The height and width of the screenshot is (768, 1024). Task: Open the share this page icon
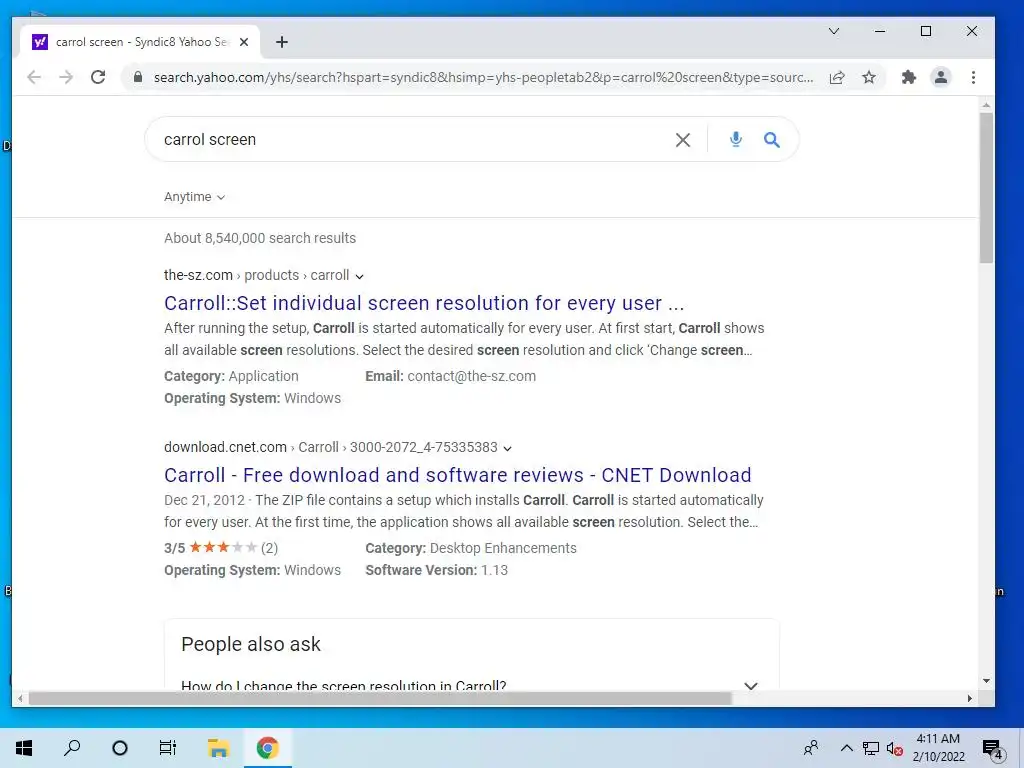(x=837, y=77)
